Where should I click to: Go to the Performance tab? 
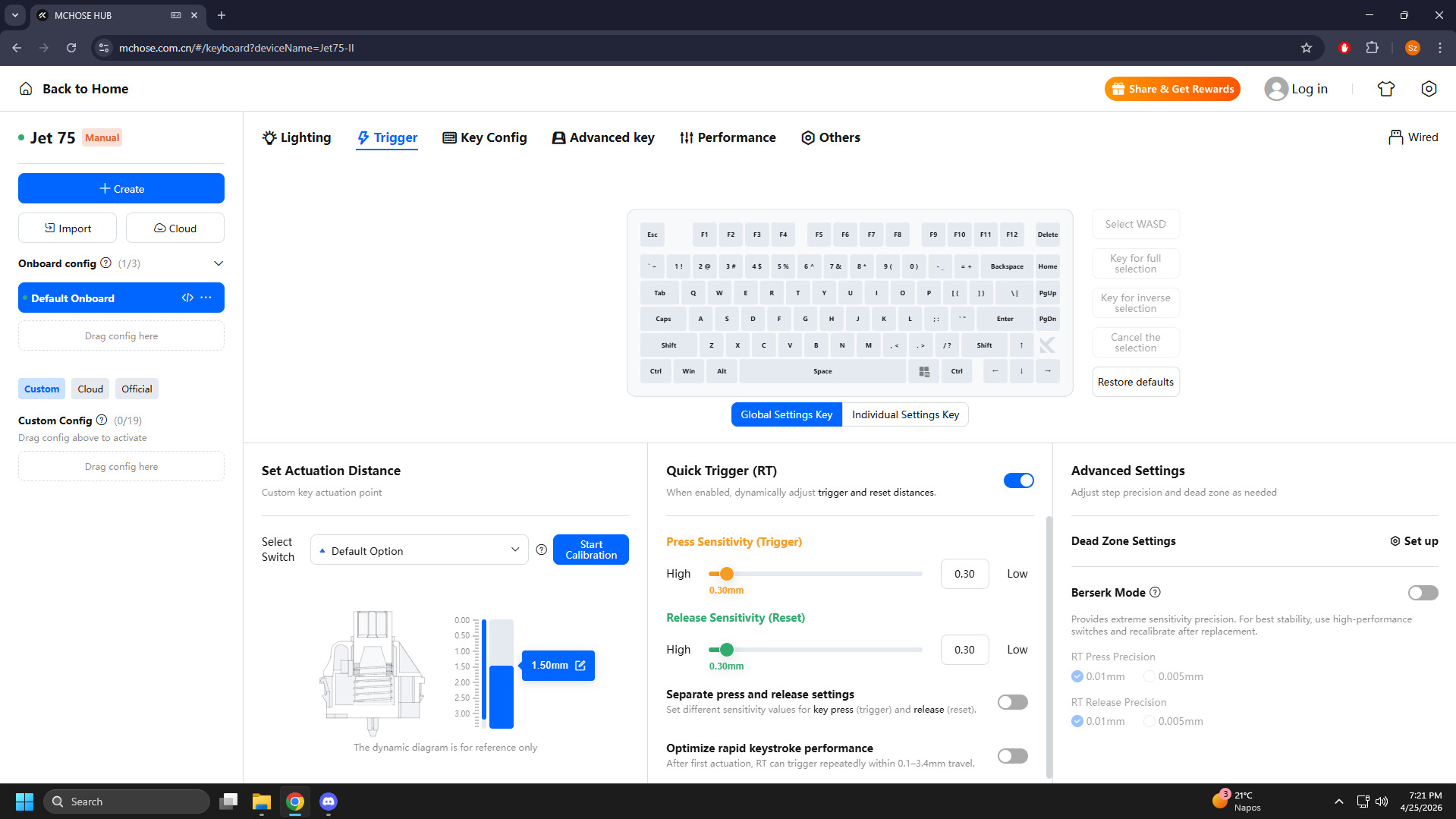click(728, 137)
